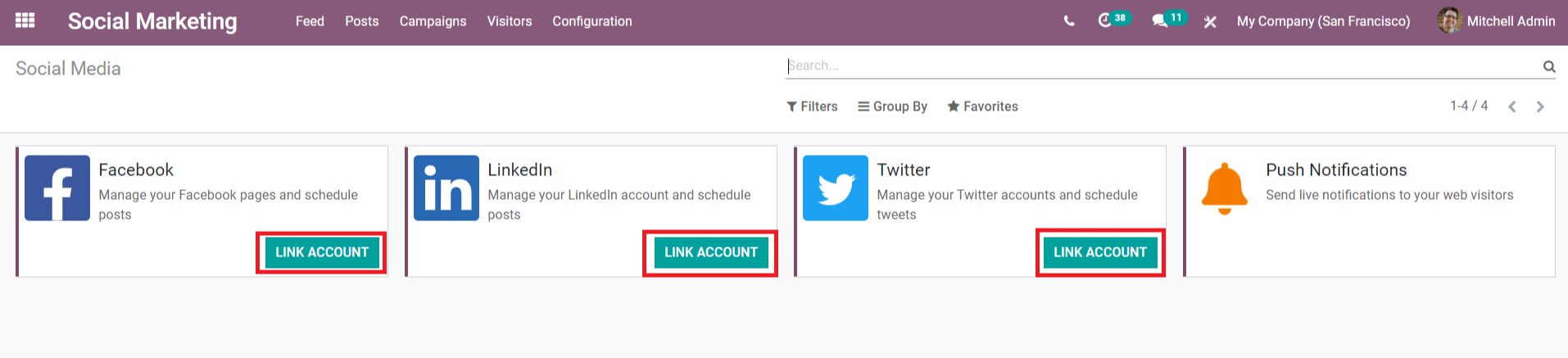Click the Push Notifications bell icon
This screenshot has width=1568, height=358.
click(x=1225, y=188)
